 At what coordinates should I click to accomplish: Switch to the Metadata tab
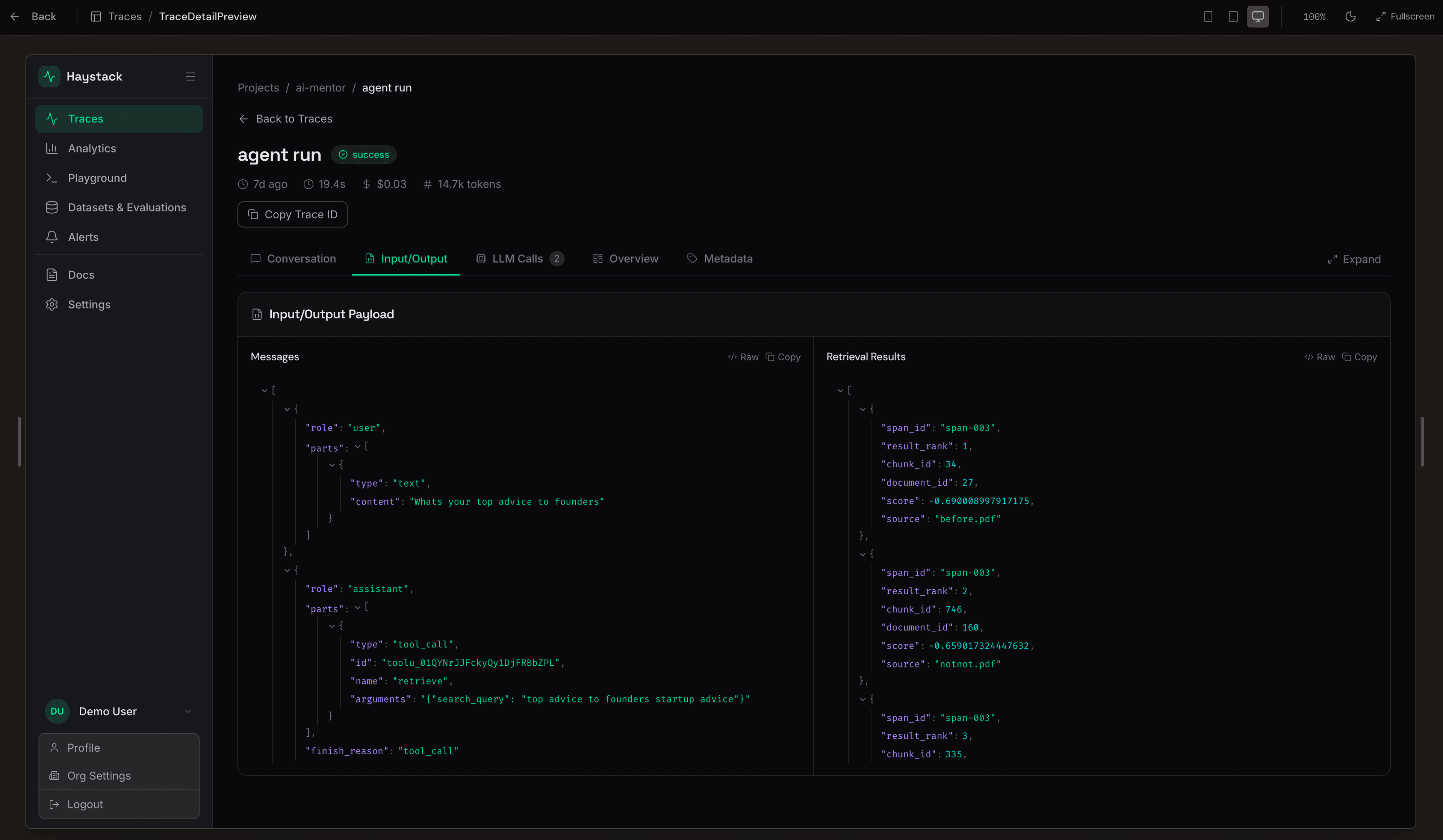(x=720, y=259)
